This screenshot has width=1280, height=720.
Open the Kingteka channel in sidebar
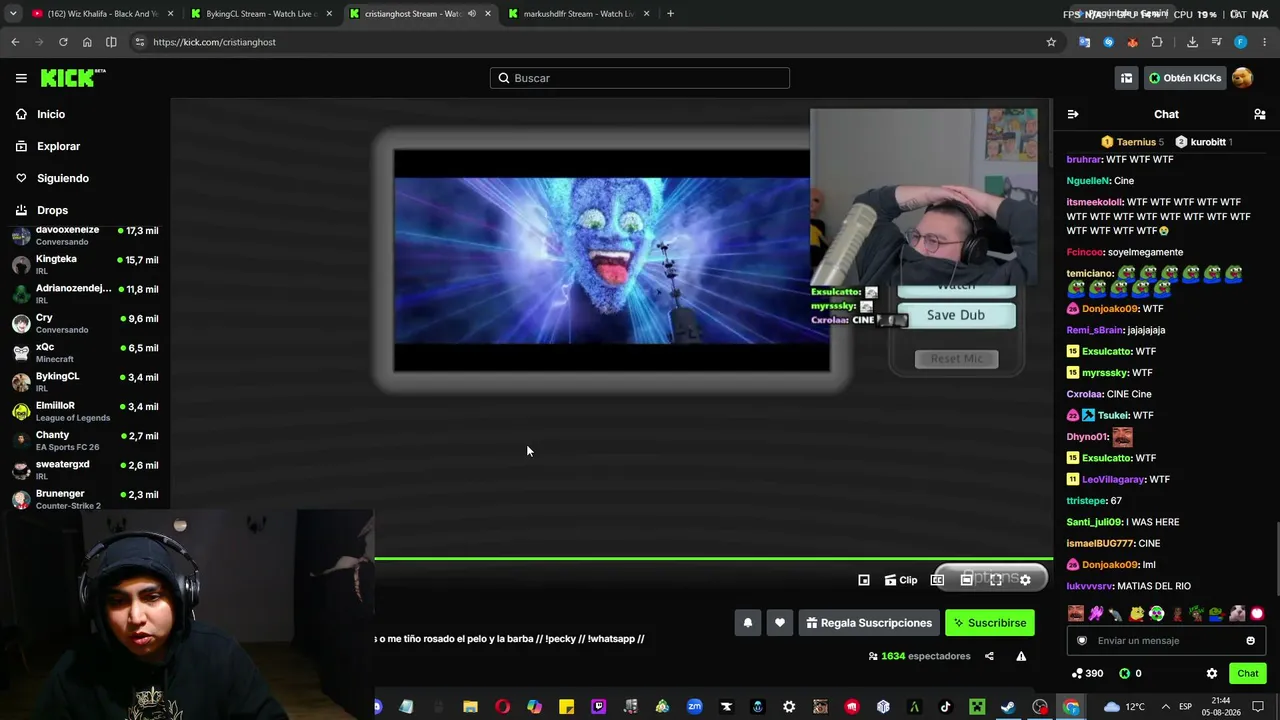(x=85, y=264)
